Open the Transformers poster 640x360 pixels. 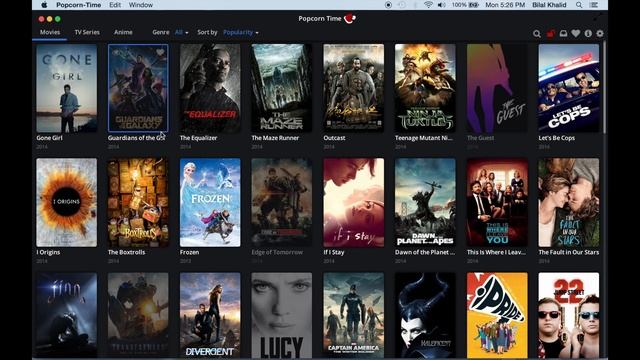pyautogui.click(x=138, y=316)
